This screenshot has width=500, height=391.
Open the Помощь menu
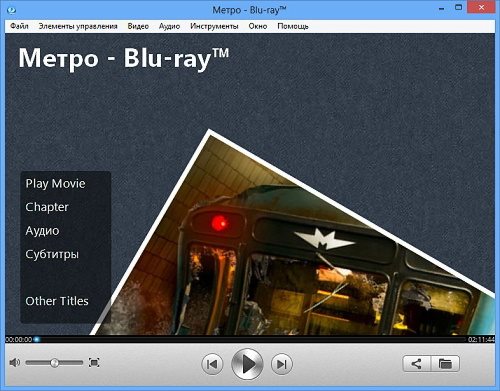(293, 26)
